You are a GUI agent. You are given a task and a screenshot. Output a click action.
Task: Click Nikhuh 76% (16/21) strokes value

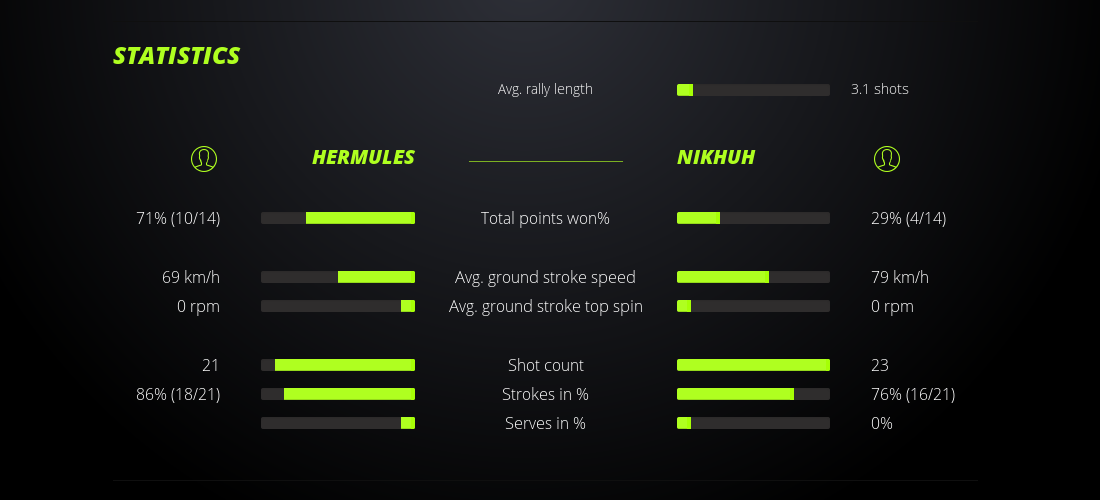tap(913, 394)
